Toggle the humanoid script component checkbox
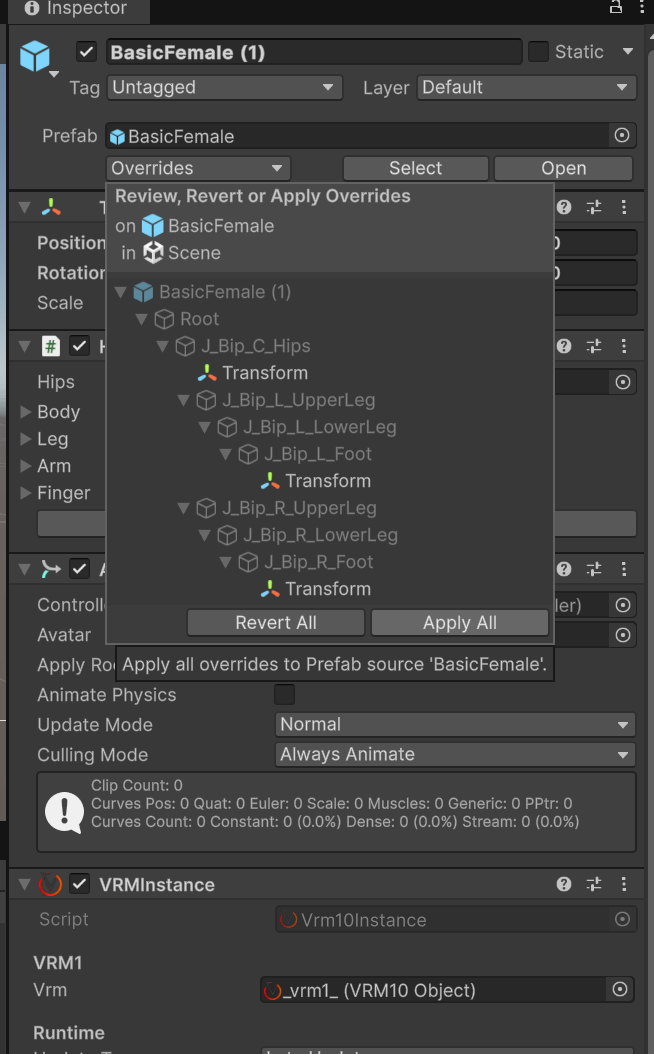The height and width of the screenshot is (1054, 654). point(79,346)
